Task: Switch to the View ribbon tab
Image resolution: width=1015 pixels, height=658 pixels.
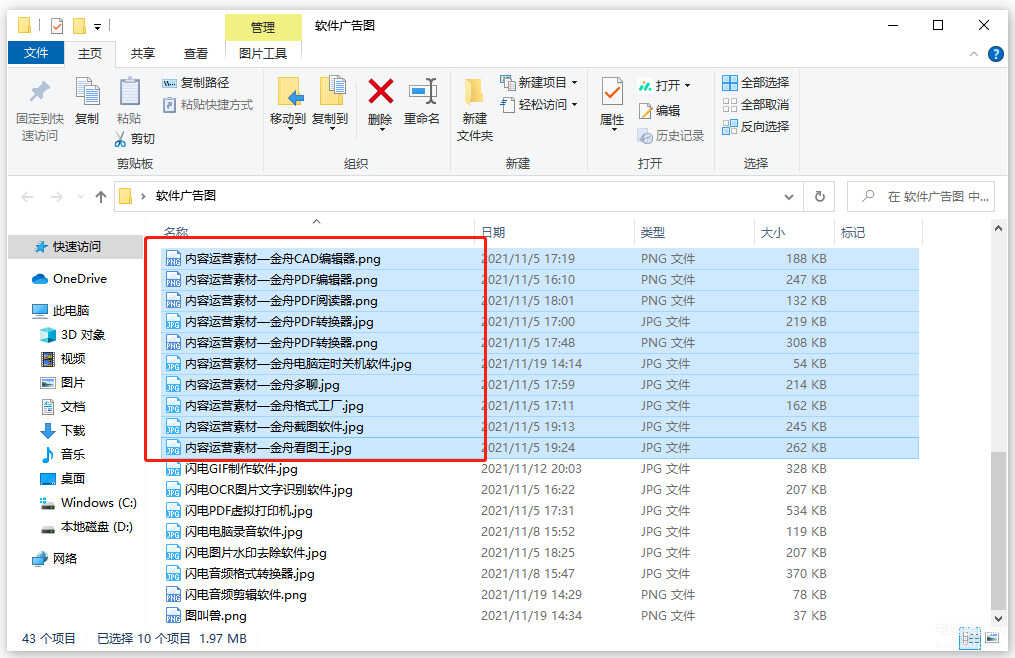Action: [196, 54]
